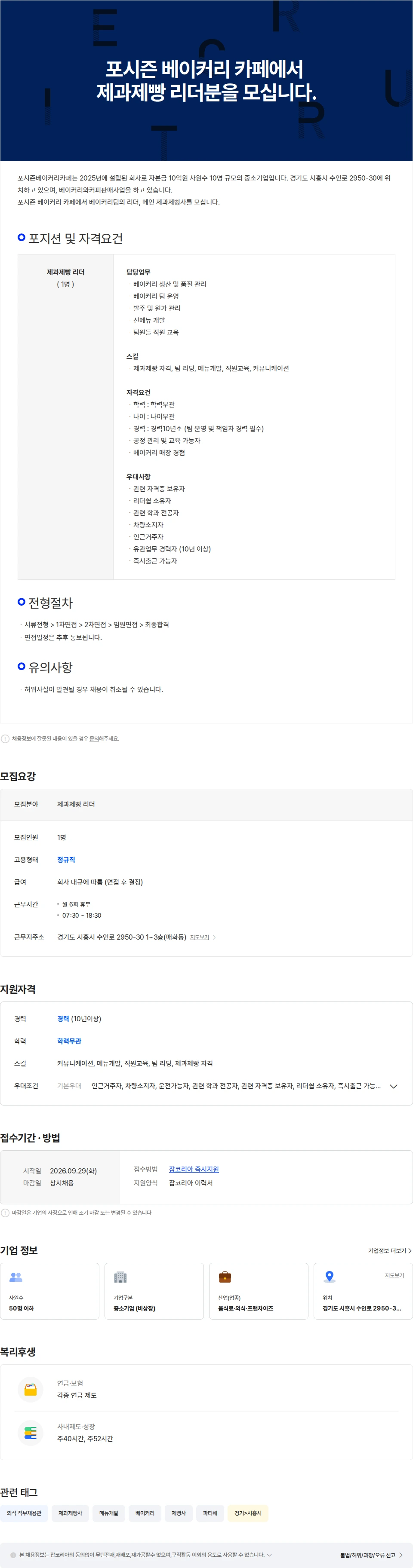
Task: Open the 사원수 50명 이하 card
Action: [x=50, y=1290]
